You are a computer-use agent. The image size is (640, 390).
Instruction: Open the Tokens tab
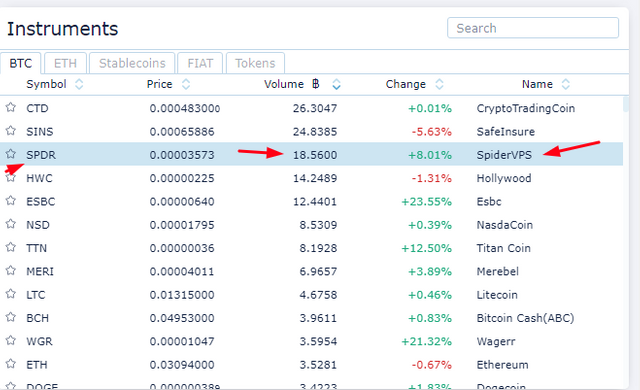[x=255, y=63]
